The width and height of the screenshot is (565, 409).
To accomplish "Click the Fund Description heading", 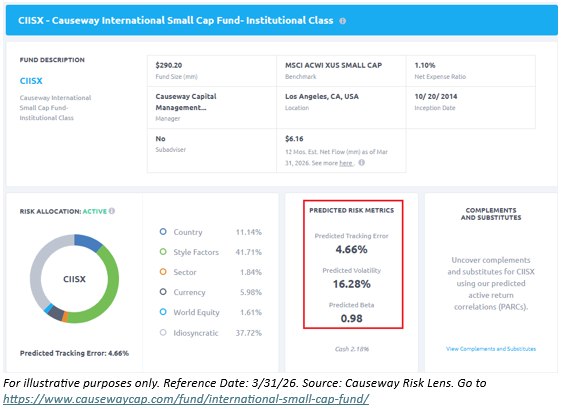I will [x=52, y=60].
